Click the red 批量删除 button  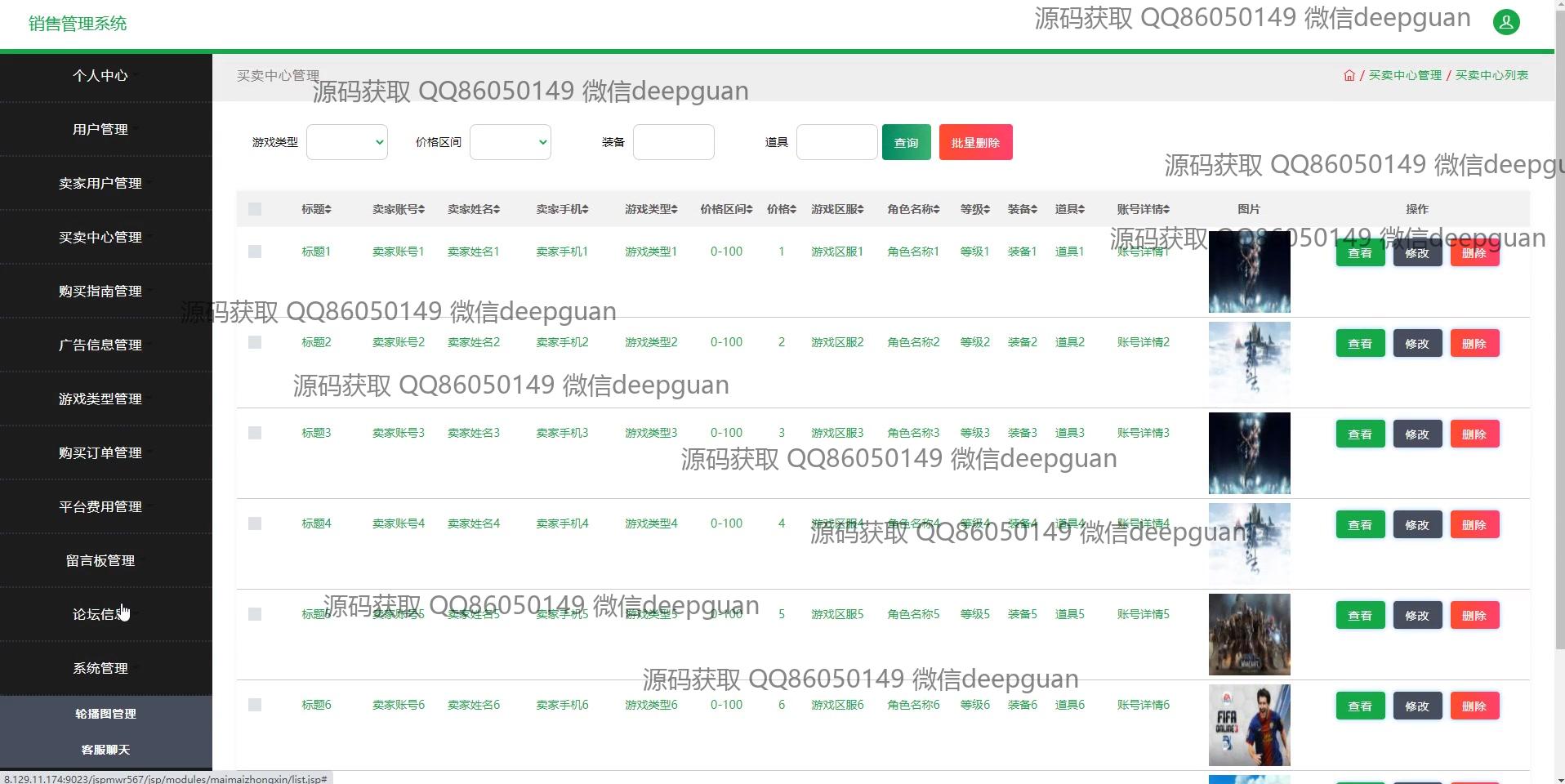pyautogui.click(x=975, y=142)
